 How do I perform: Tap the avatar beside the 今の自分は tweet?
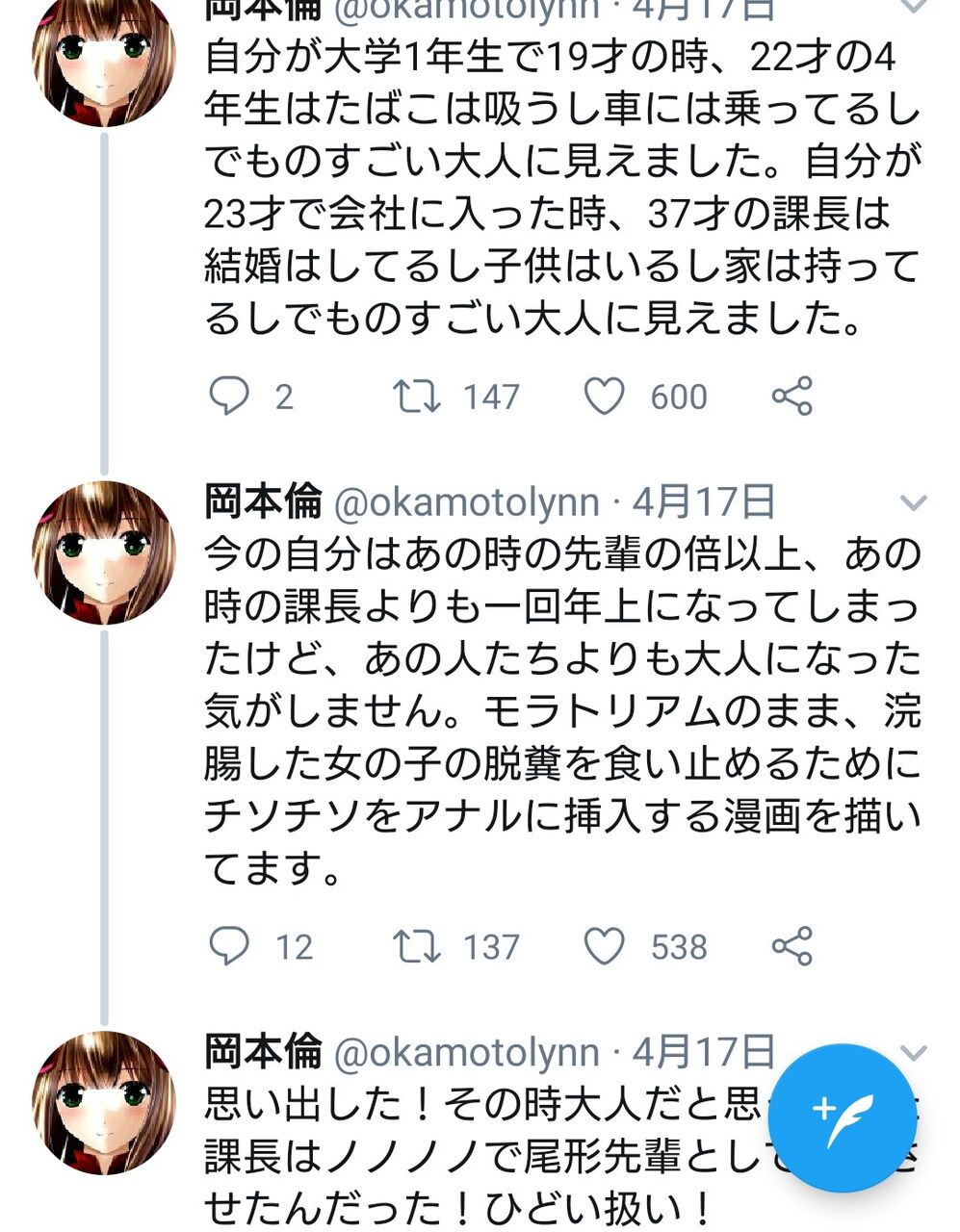(x=104, y=552)
